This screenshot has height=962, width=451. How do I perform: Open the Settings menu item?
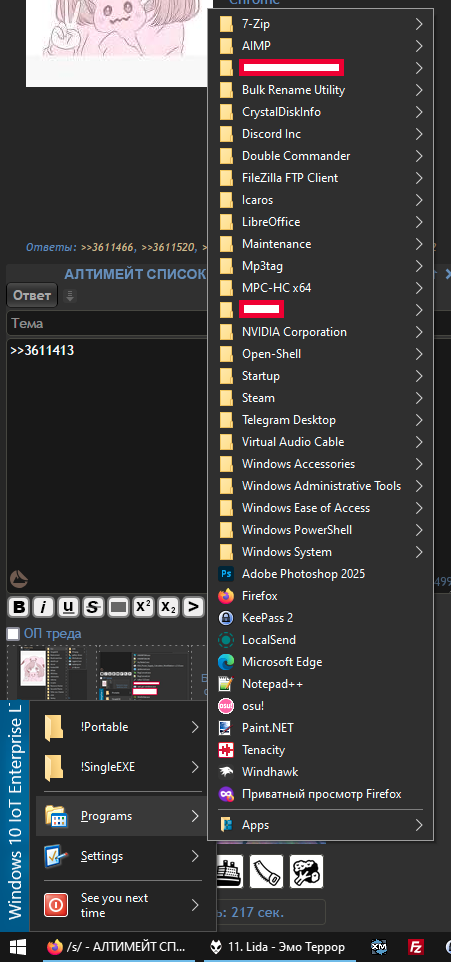pos(121,856)
